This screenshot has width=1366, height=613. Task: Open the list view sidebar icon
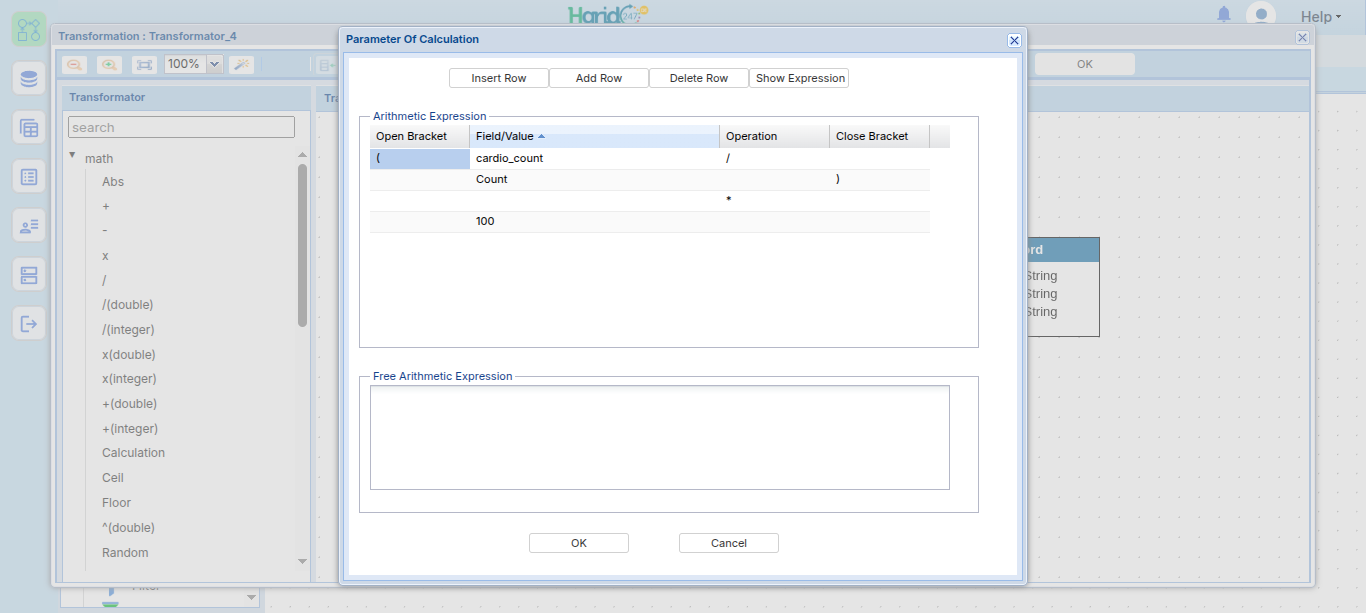click(29, 177)
